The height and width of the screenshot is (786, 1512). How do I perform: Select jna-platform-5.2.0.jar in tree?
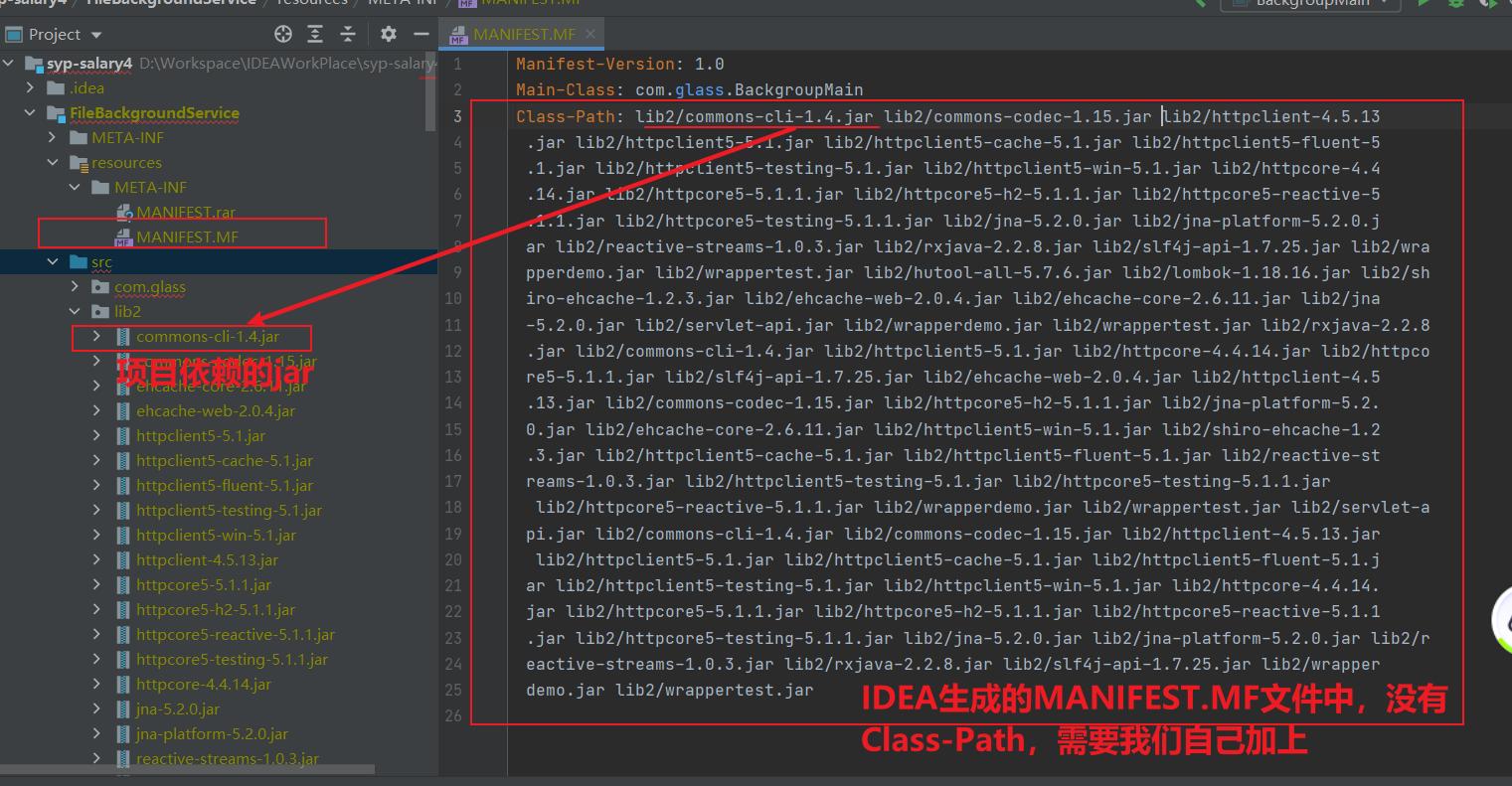pos(213,734)
